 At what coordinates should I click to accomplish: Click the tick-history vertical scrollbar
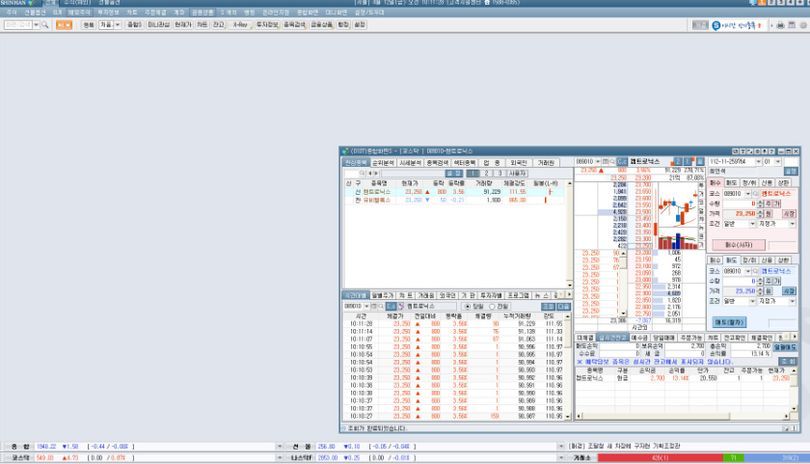[x=569, y=366]
